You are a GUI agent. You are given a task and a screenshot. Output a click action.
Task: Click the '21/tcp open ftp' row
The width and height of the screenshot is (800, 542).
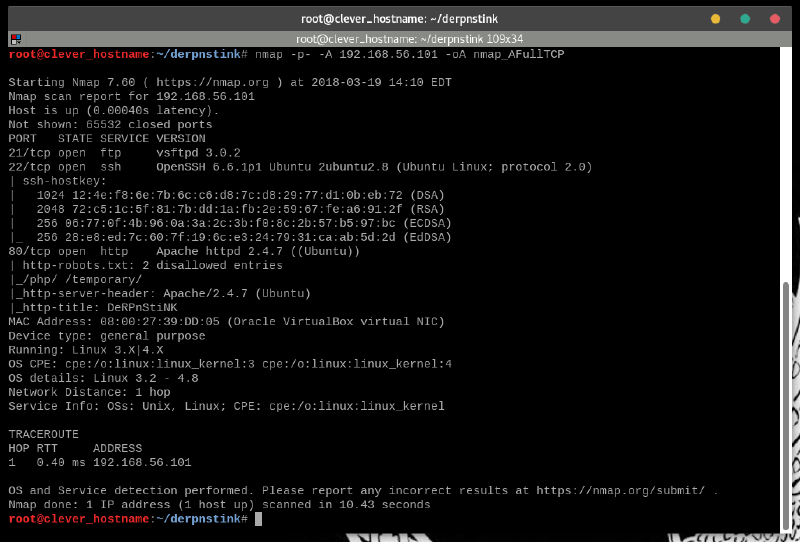tap(124, 153)
